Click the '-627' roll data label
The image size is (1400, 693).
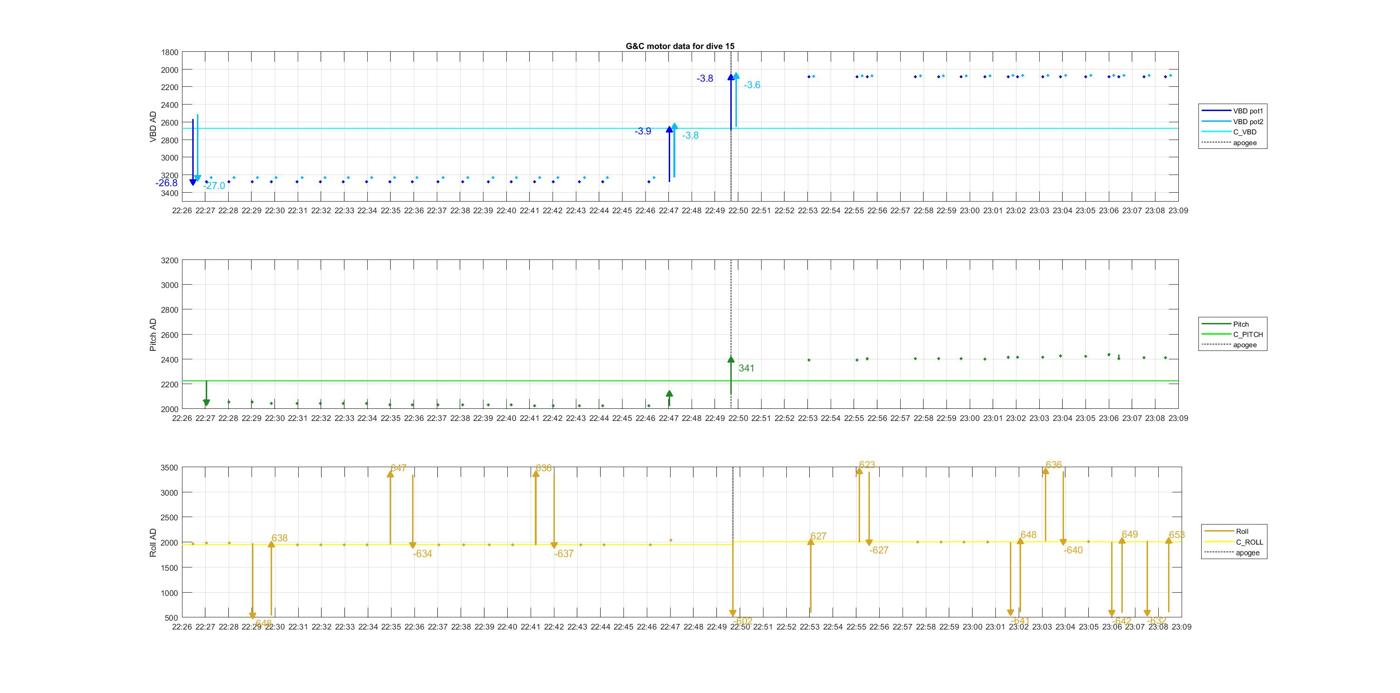coord(878,550)
